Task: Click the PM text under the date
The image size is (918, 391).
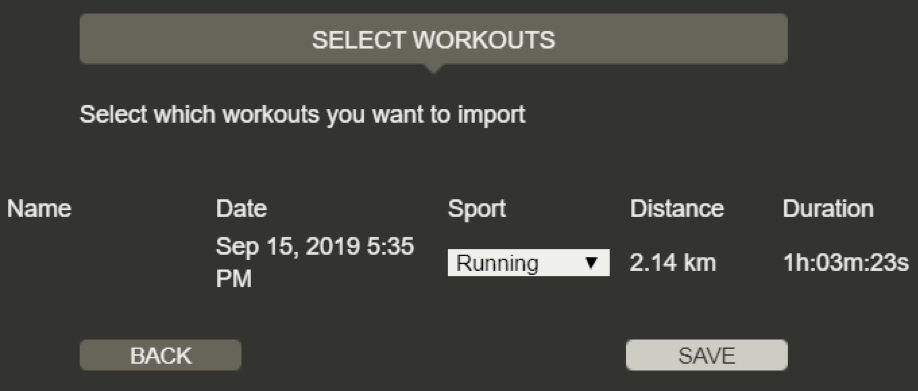Action: pos(234,279)
